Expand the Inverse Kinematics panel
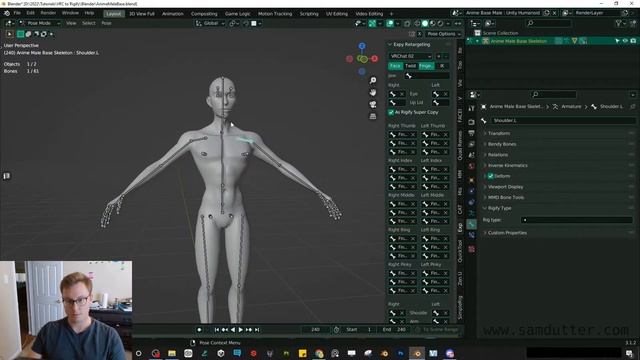The height and width of the screenshot is (360, 640). coord(507,165)
